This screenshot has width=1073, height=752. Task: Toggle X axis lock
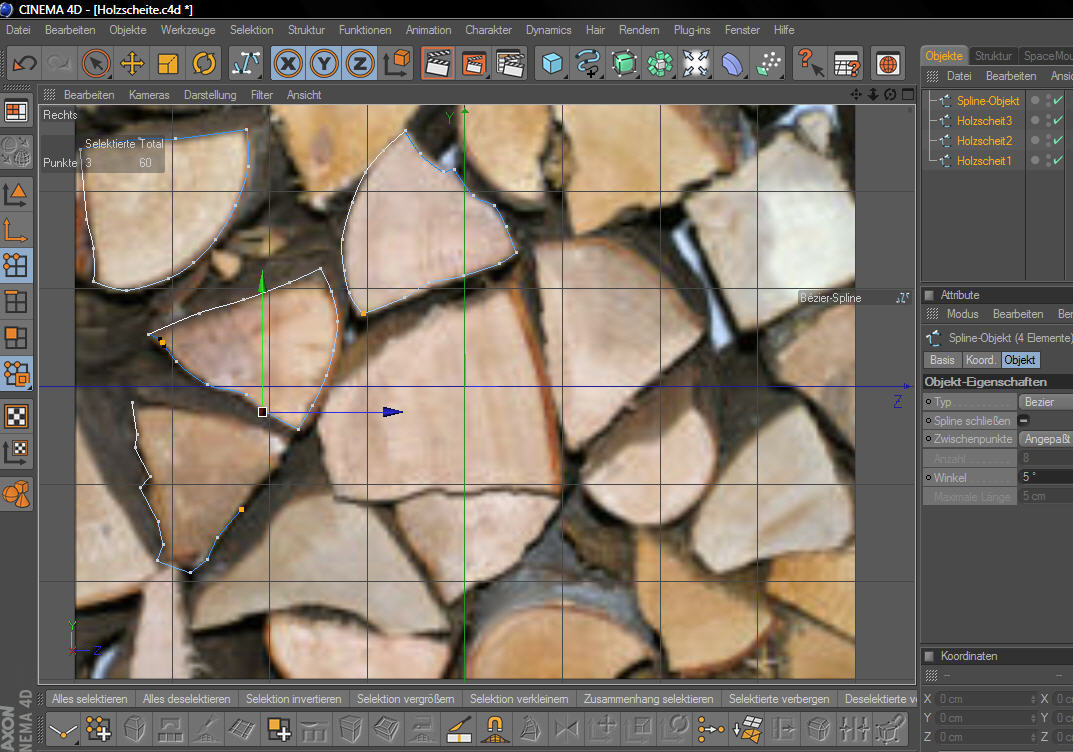coord(288,64)
